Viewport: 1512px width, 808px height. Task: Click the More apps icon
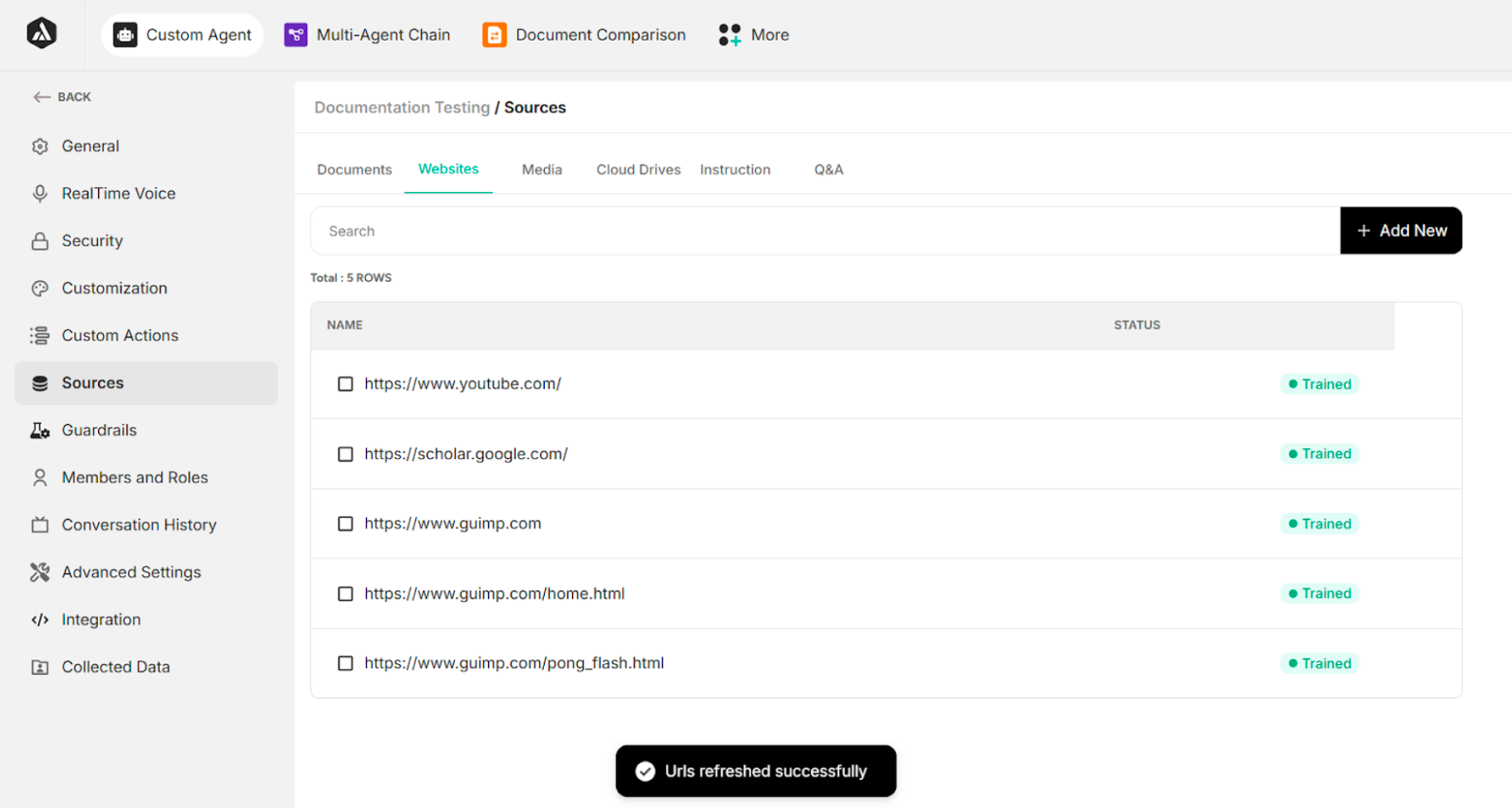(729, 34)
